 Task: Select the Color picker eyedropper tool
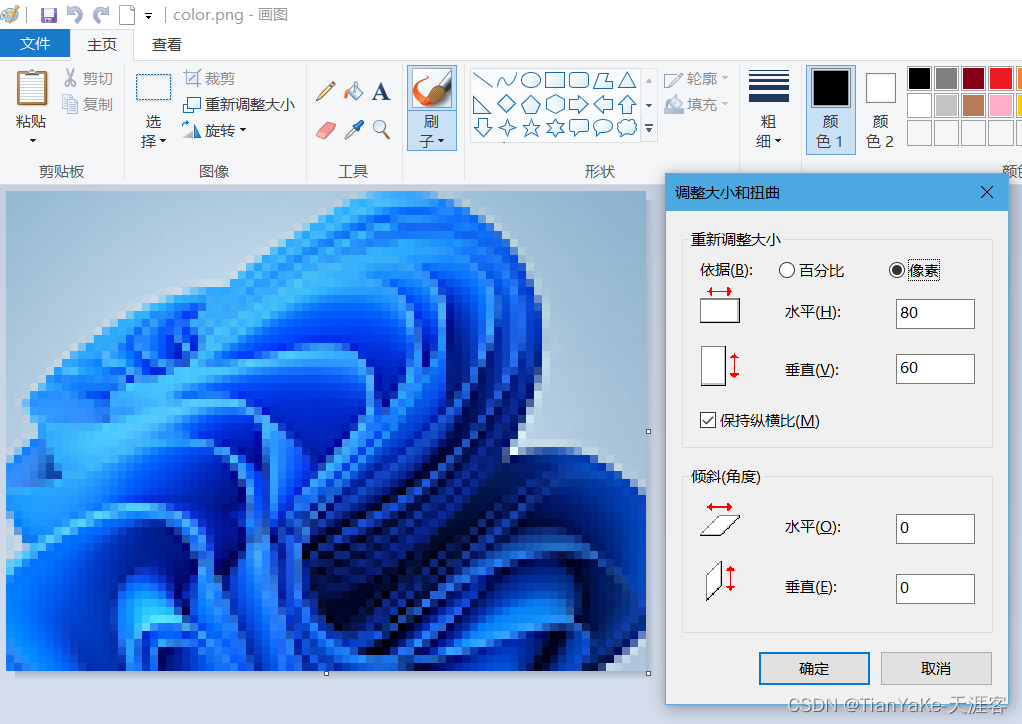coord(353,130)
